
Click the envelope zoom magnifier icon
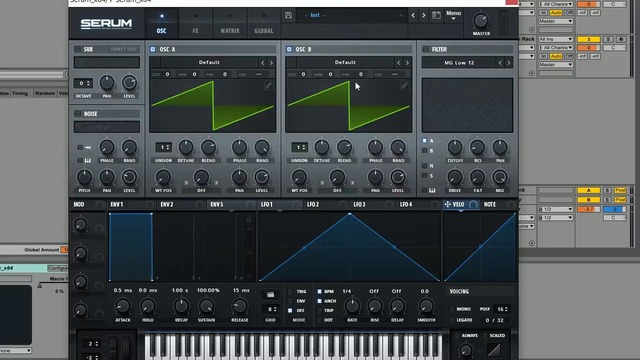click(249, 252)
